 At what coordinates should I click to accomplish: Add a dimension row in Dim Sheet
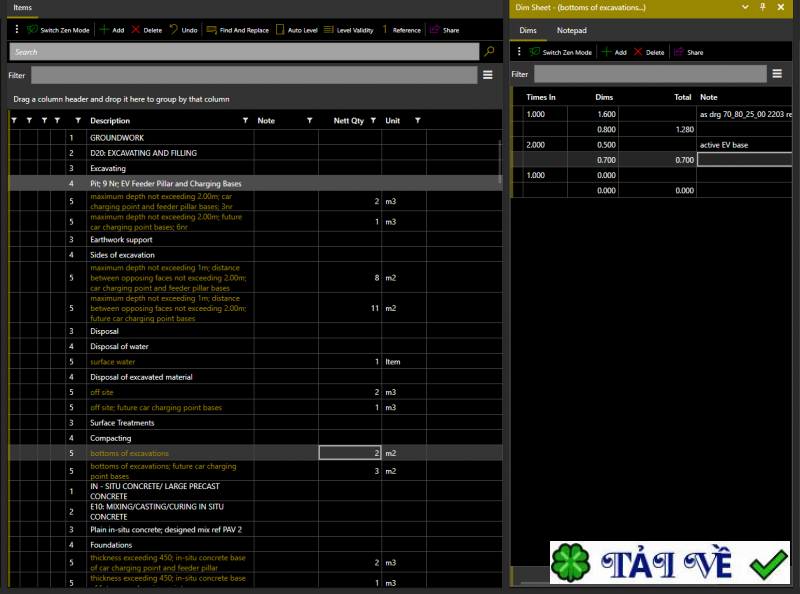click(x=614, y=52)
